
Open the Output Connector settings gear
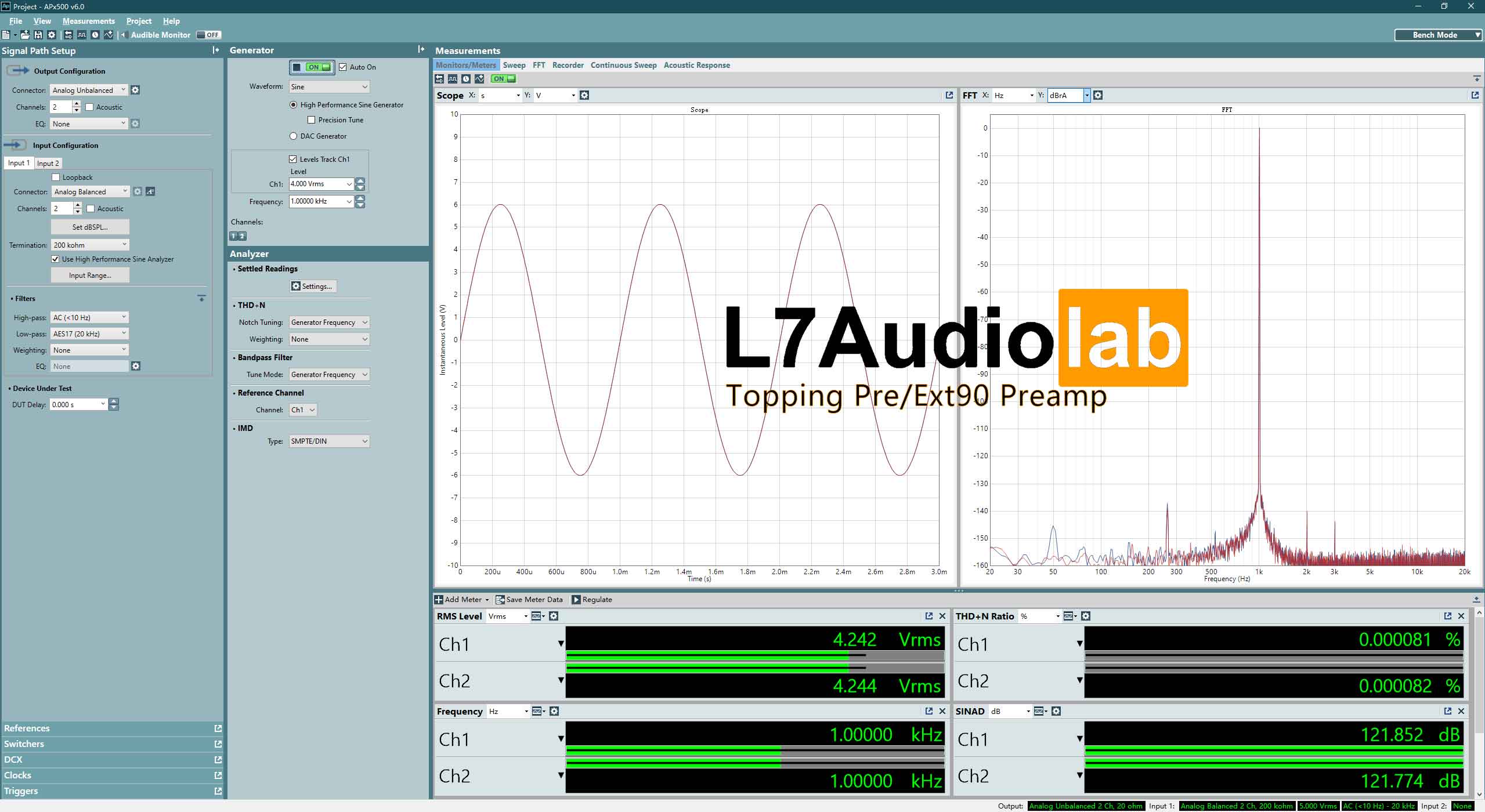pyautogui.click(x=135, y=90)
